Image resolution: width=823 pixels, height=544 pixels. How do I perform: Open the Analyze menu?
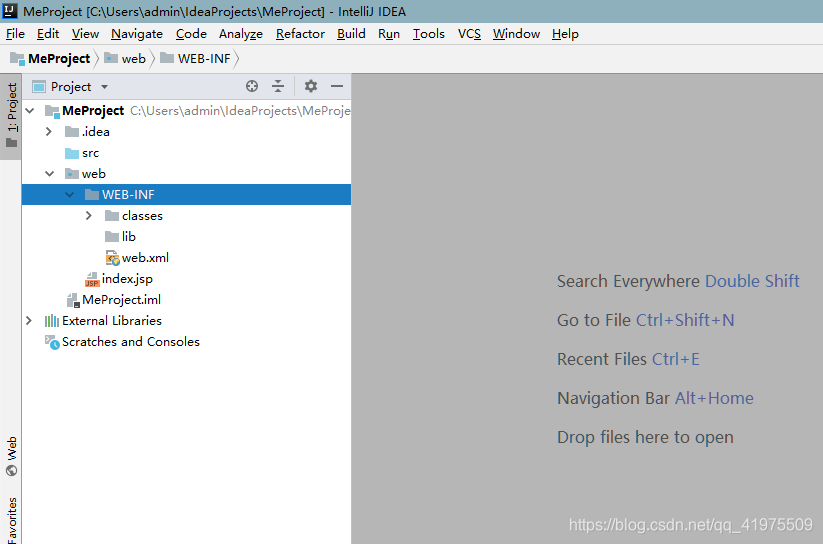(x=241, y=34)
